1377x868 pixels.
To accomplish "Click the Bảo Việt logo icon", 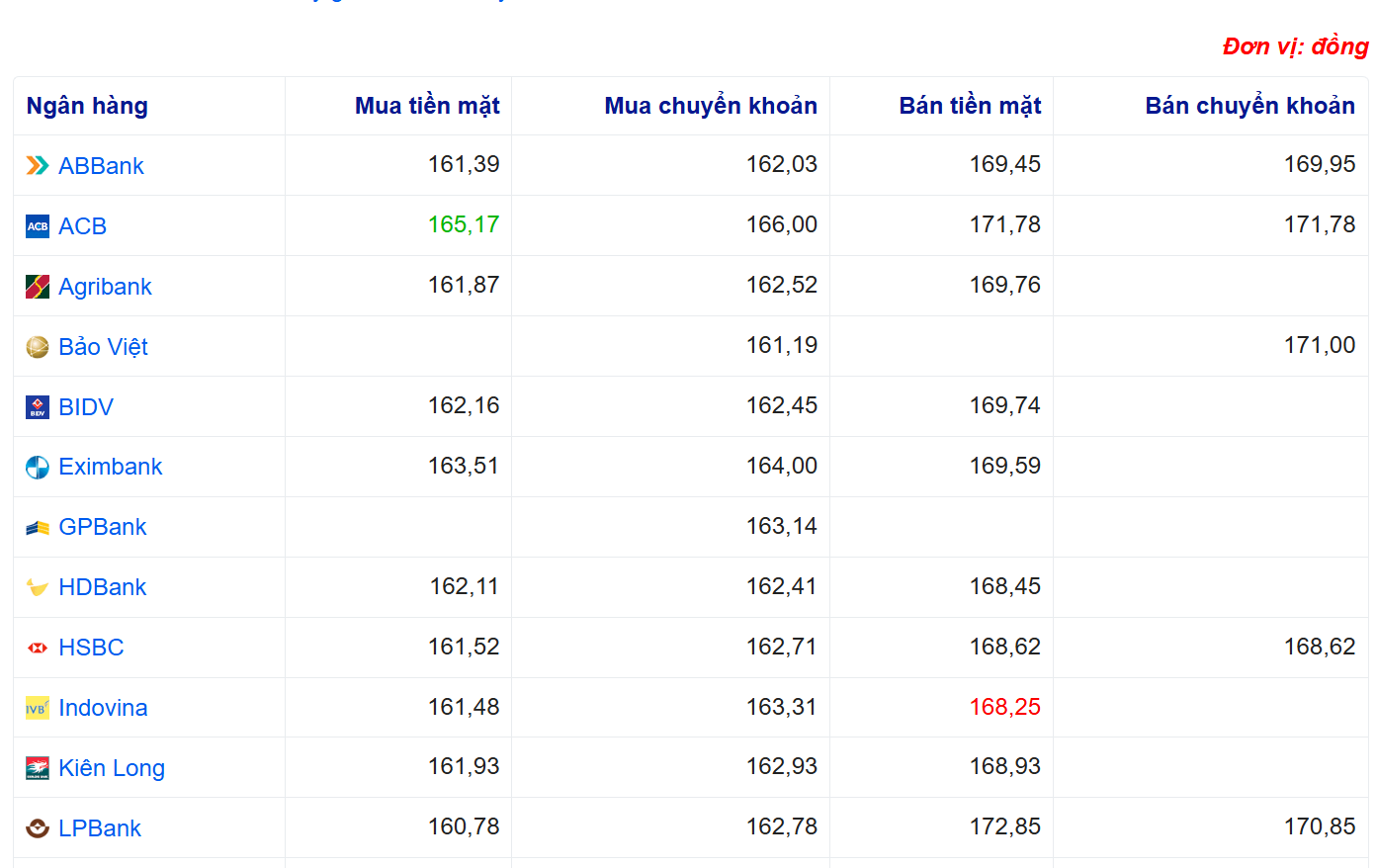I will 38,347.
